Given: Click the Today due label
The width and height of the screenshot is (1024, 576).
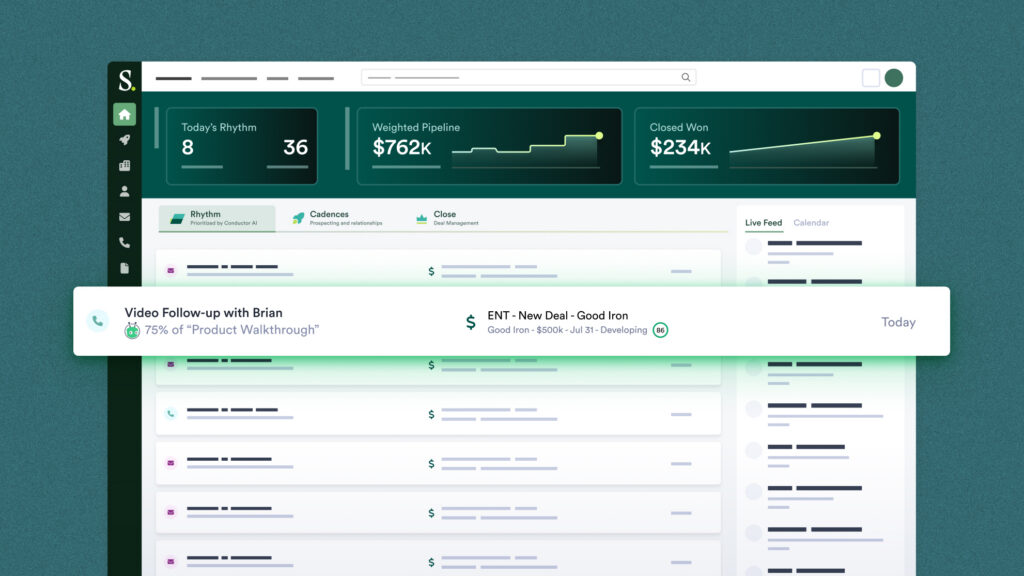Looking at the screenshot, I should 898,322.
